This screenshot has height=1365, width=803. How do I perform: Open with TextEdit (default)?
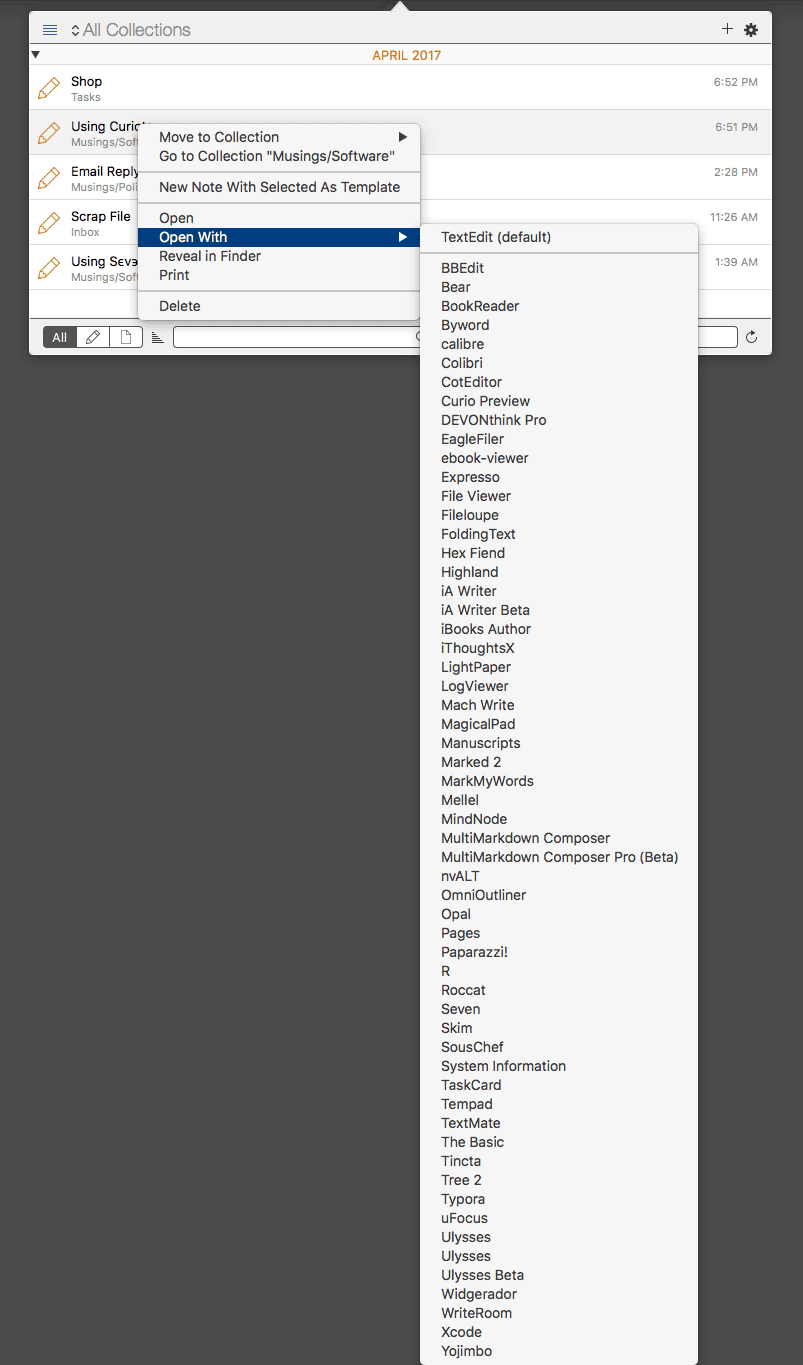559,237
